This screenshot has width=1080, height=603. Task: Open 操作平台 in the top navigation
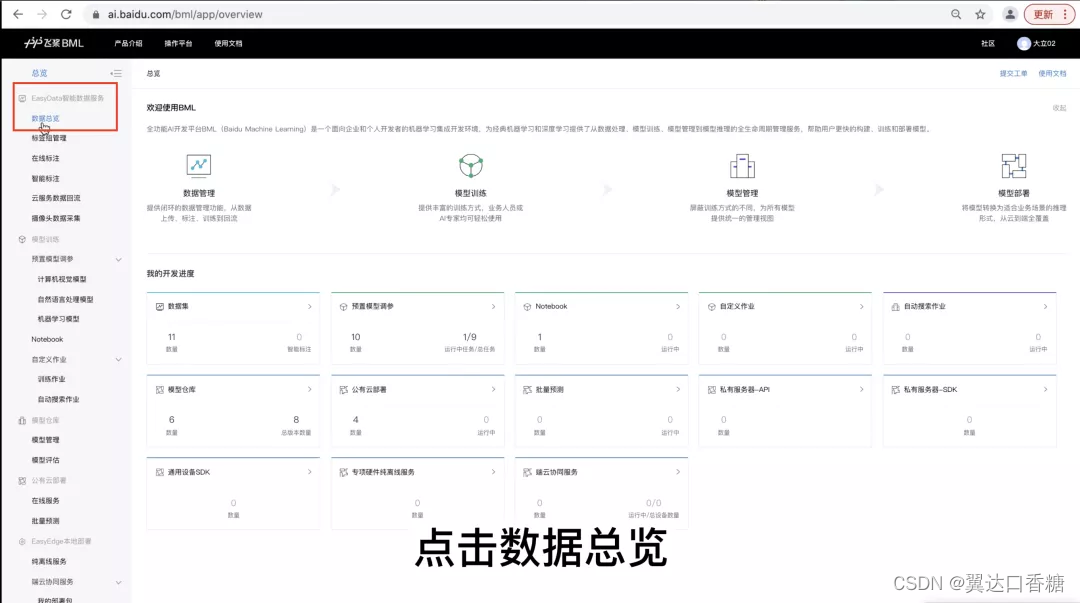click(x=178, y=43)
